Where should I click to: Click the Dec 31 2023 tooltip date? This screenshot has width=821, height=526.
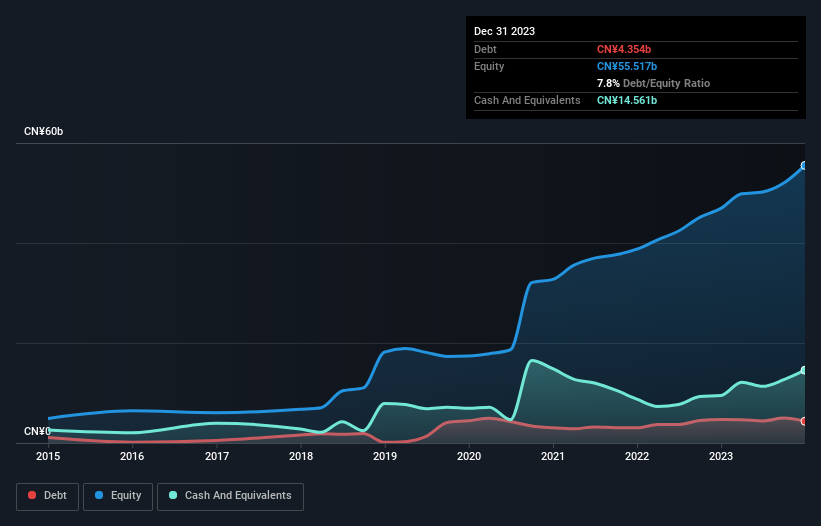tap(504, 31)
